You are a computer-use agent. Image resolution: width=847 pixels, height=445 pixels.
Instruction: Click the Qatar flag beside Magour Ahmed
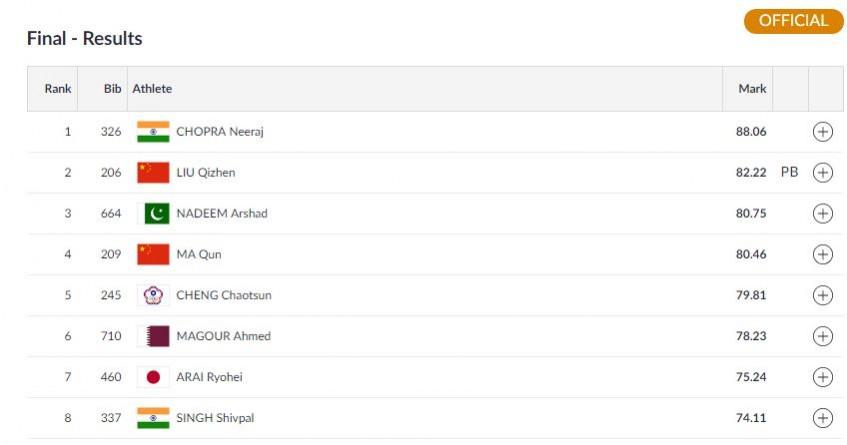tap(153, 336)
